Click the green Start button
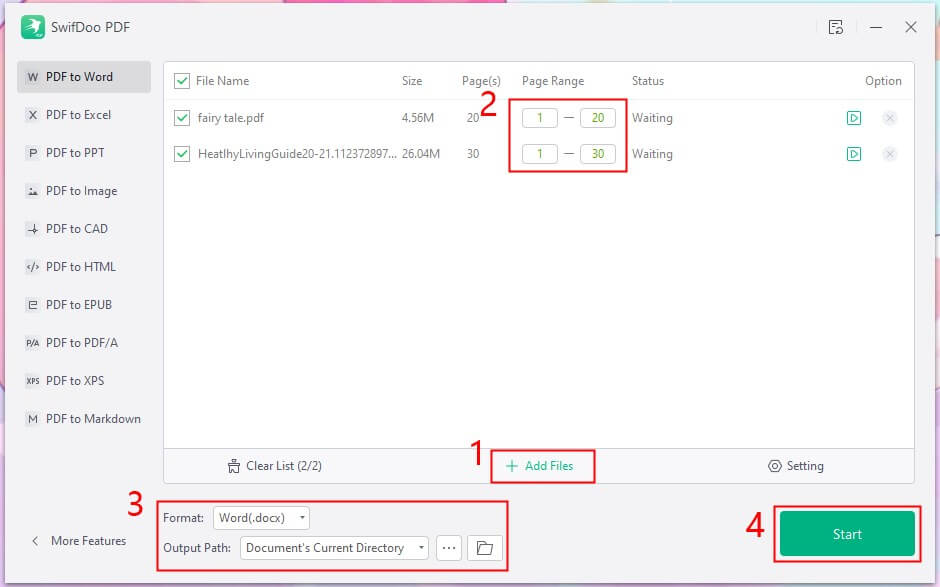 pyautogui.click(x=847, y=534)
